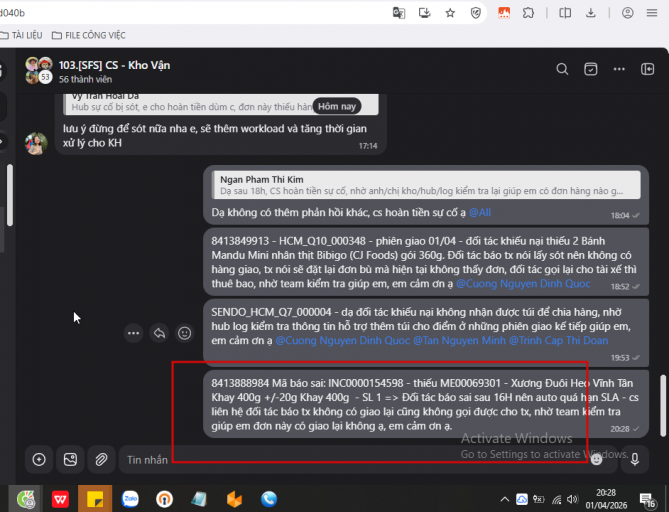
Task: Attach a file with paperclip icon
Action: [x=101, y=460]
